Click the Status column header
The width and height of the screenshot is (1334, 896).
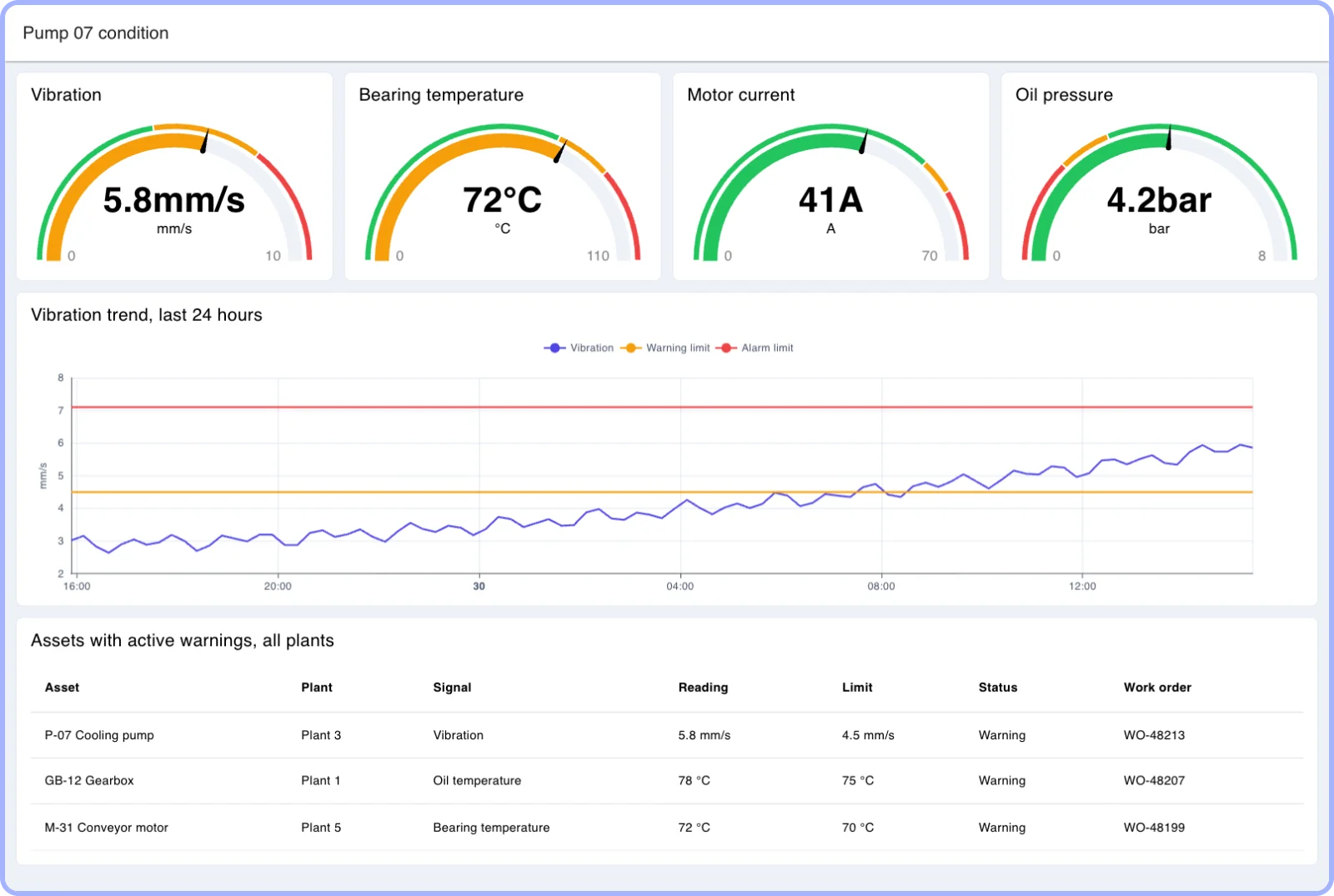pyautogui.click(x=998, y=688)
